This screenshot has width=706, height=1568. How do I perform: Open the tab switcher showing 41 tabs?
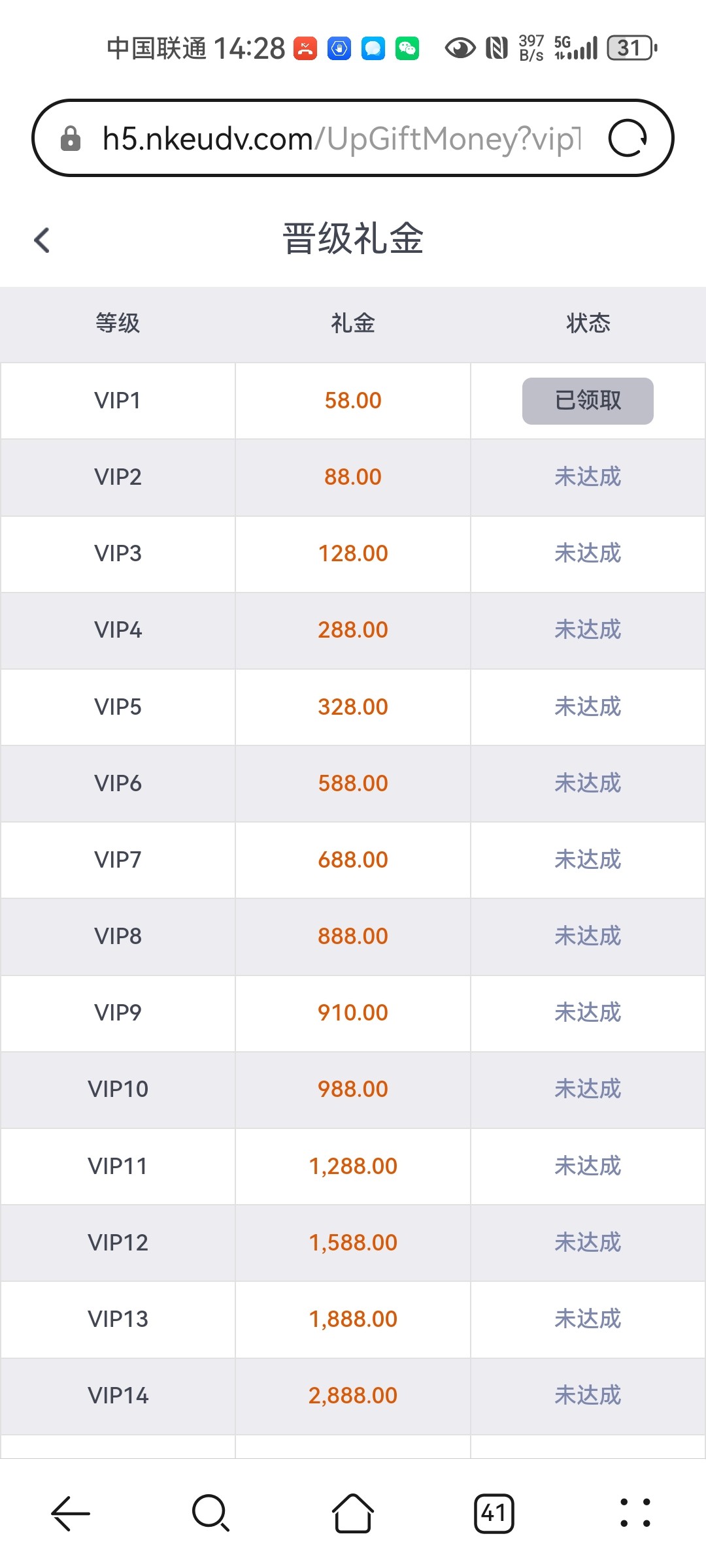pos(494,1513)
